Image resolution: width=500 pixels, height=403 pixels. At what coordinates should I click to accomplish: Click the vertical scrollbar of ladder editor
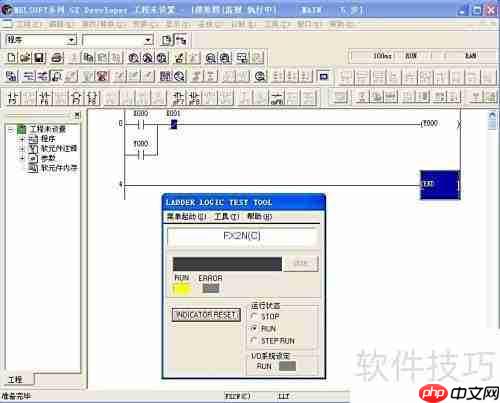pos(492,220)
